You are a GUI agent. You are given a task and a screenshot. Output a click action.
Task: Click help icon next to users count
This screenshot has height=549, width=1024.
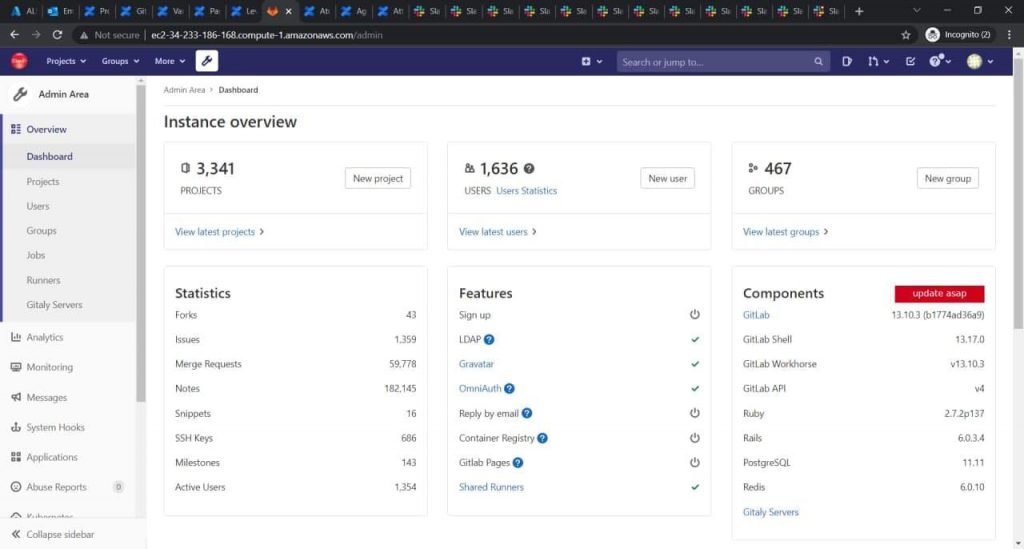pos(529,168)
